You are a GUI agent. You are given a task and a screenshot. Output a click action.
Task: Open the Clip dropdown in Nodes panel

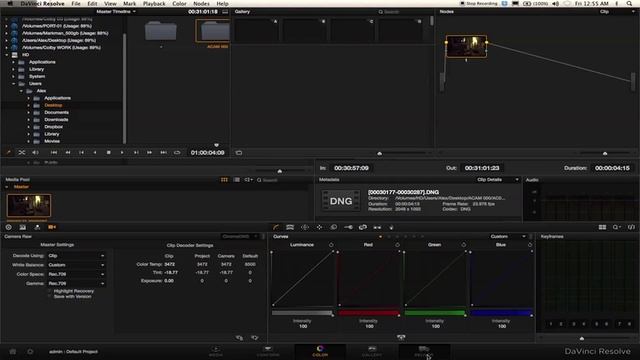pos(616,11)
